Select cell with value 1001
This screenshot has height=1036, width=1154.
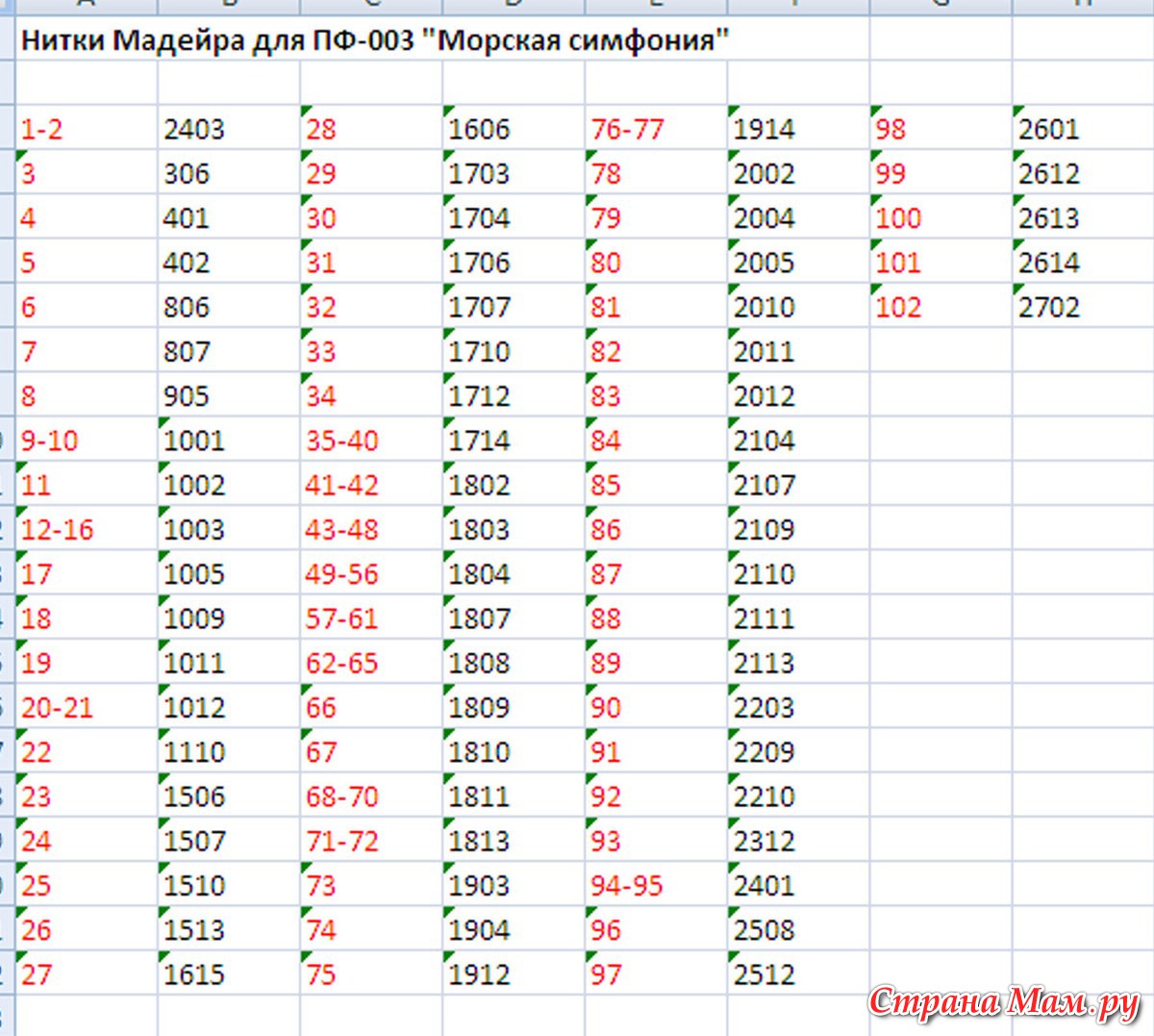click(229, 440)
